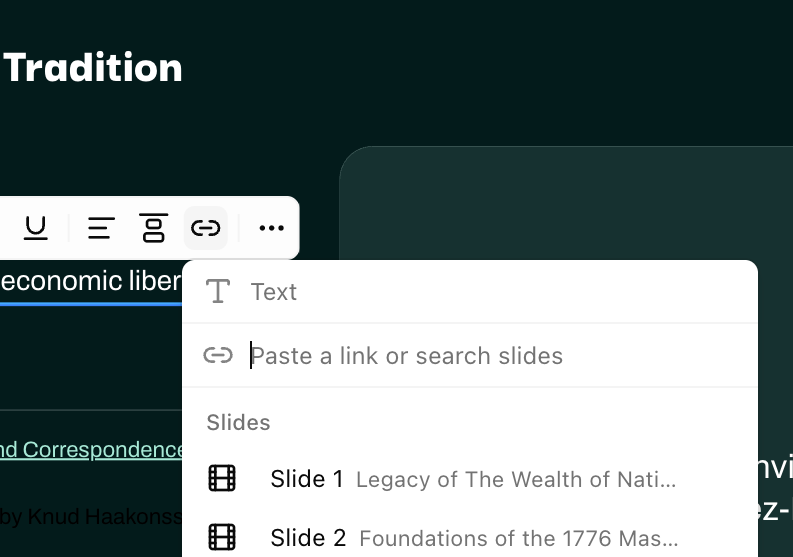The height and width of the screenshot is (557, 793).
Task: Select Slide 2 "Foundations of the 1776 Mas…"
Action: point(469,537)
